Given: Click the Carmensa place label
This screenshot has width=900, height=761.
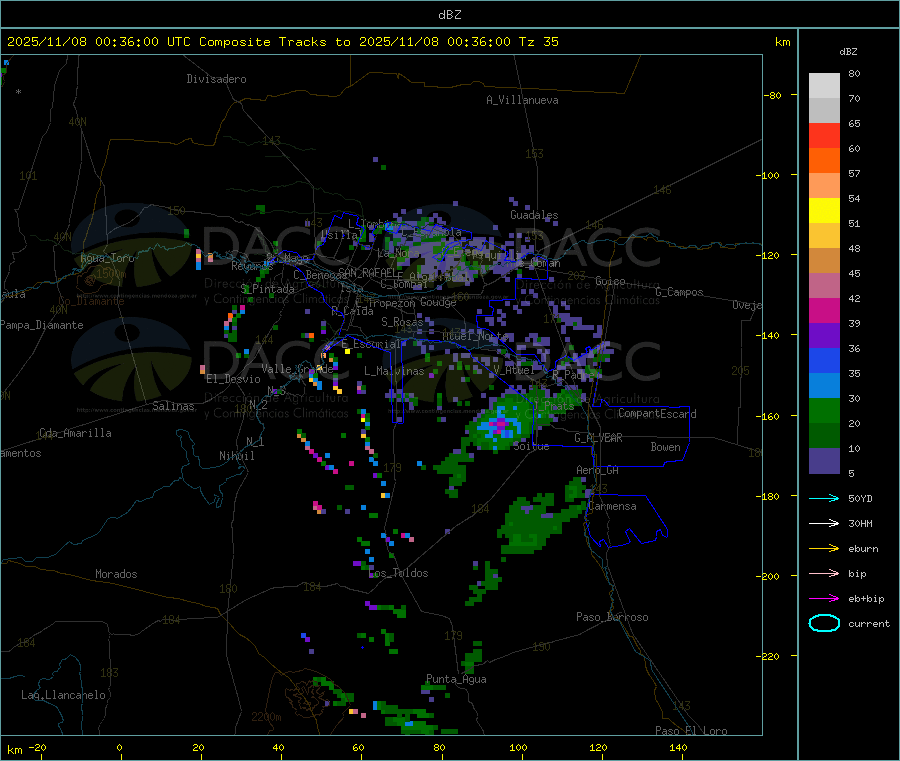Looking at the screenshot, I should point(612,506).
